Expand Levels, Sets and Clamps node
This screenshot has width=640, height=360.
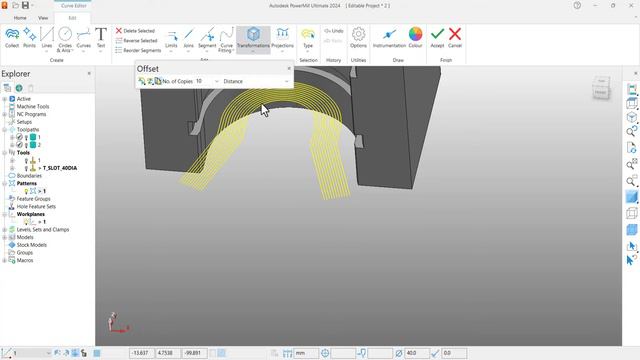[4, 229]
